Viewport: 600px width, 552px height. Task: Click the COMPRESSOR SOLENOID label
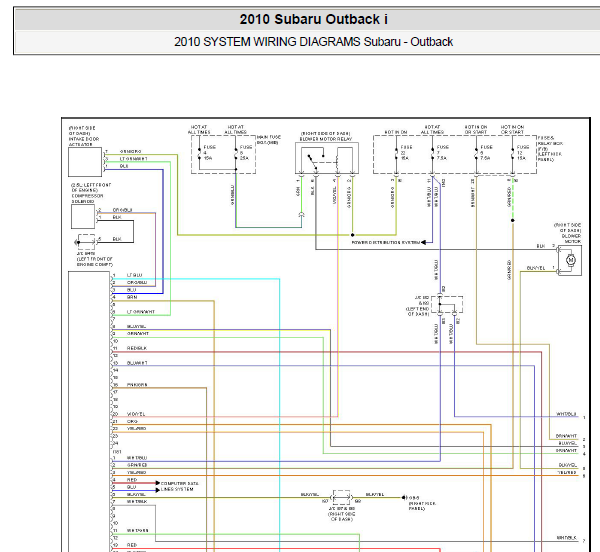91,193
